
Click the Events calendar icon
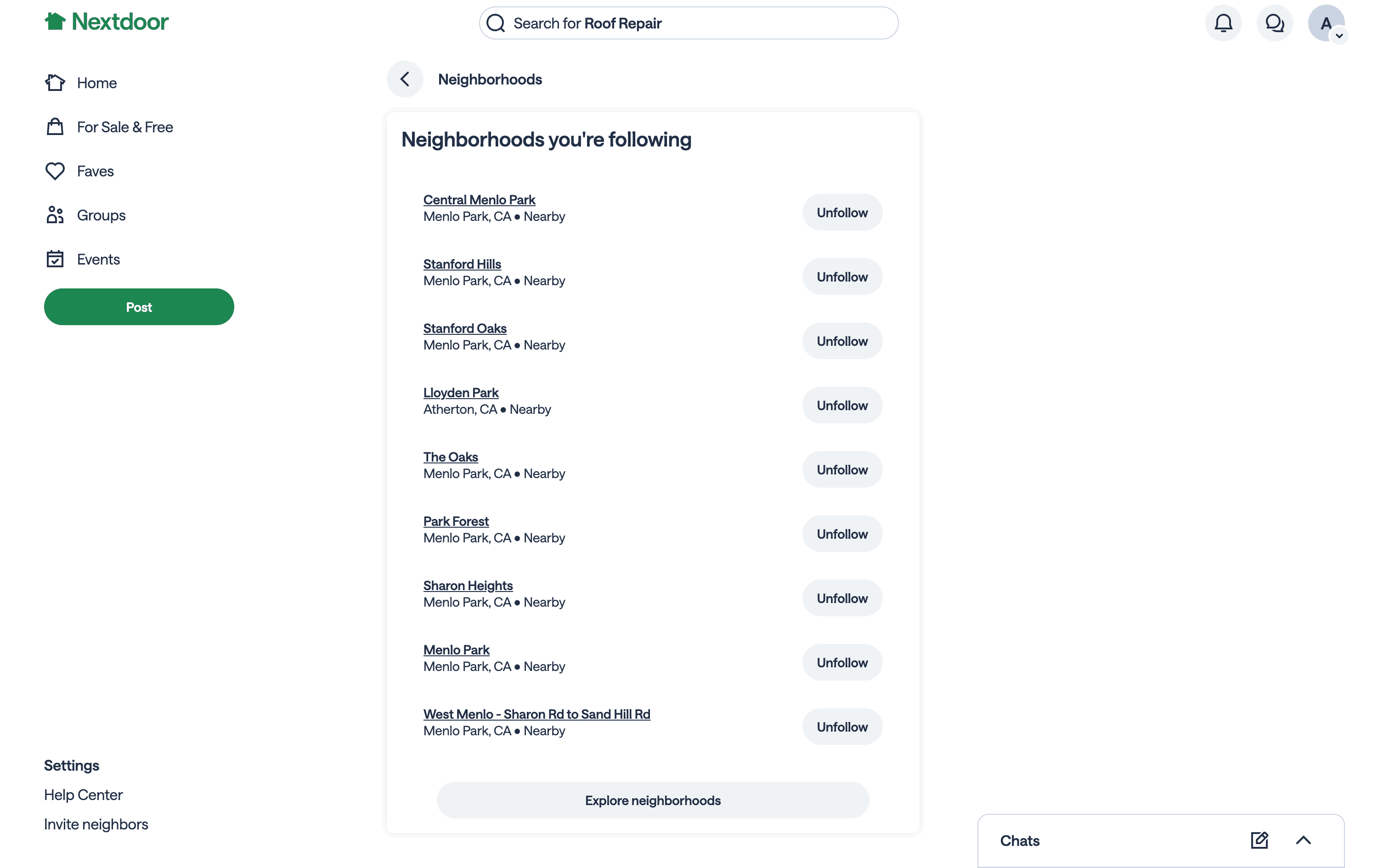55,259
